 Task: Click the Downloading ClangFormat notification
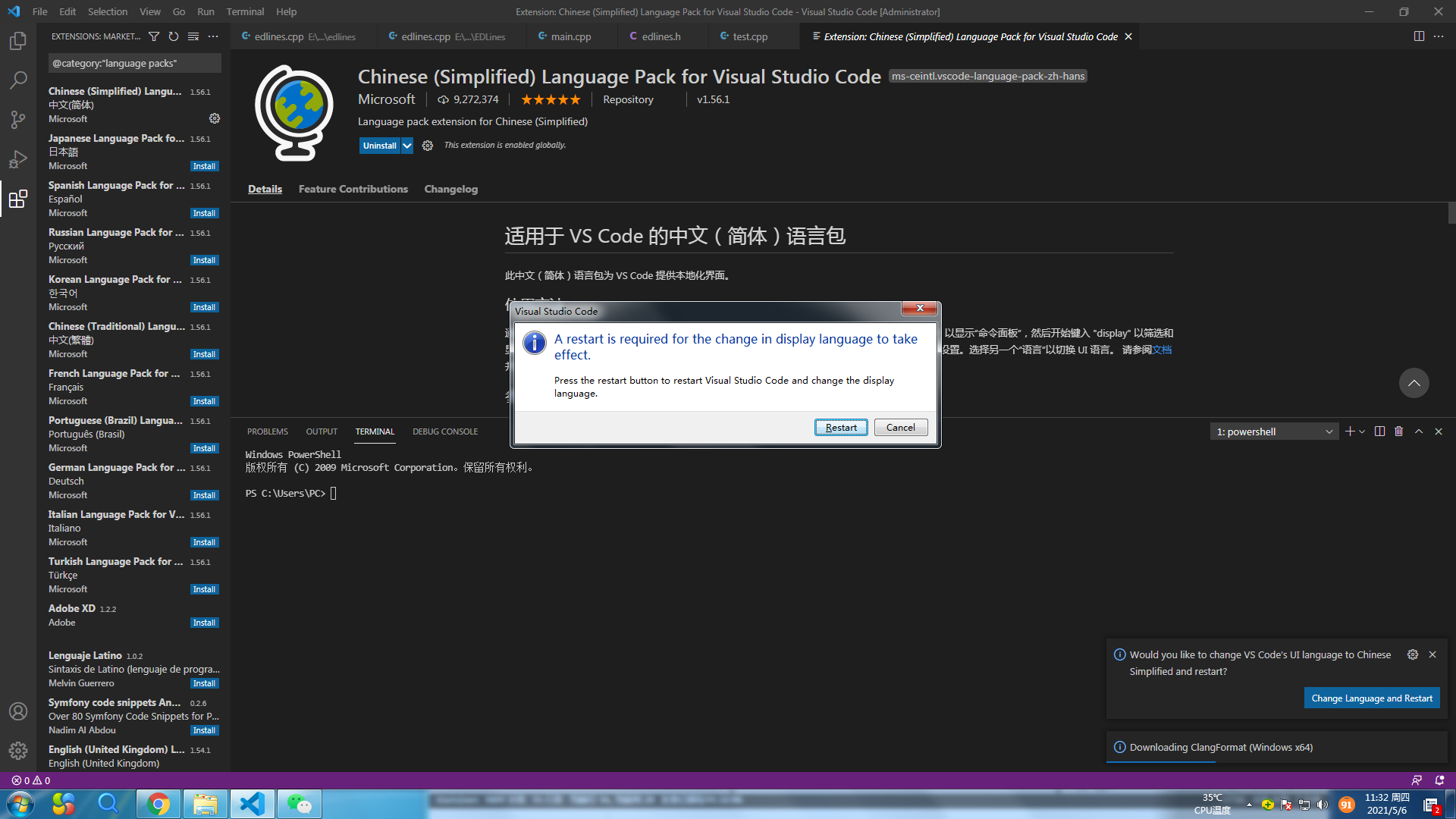(x=1276, y=747)
